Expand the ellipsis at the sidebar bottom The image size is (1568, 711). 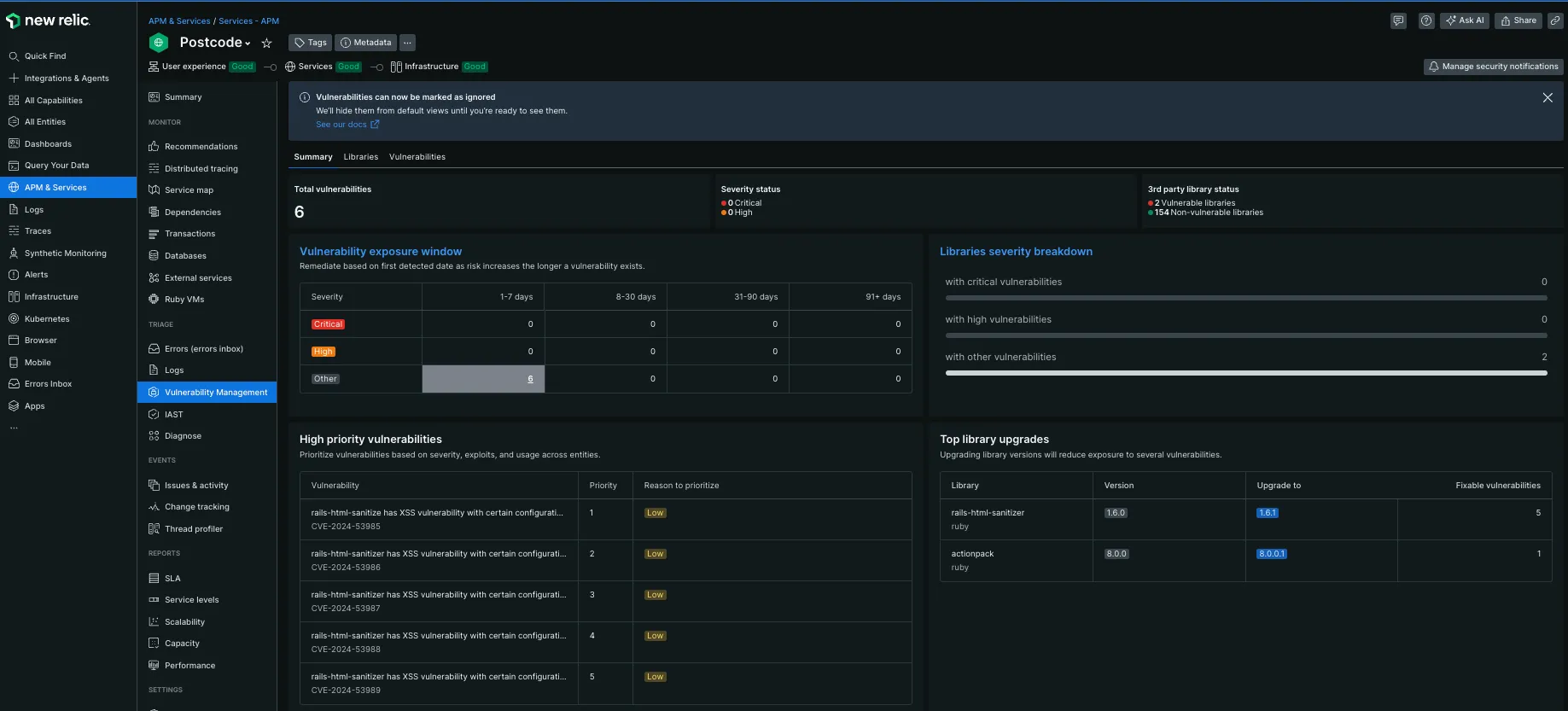[x=14, y=428]
